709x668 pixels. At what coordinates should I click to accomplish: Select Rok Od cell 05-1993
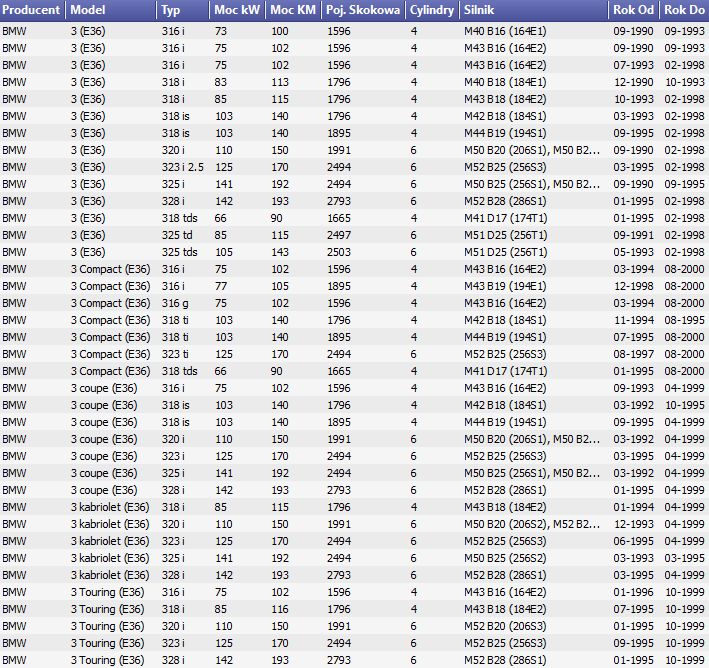[633, 252]
